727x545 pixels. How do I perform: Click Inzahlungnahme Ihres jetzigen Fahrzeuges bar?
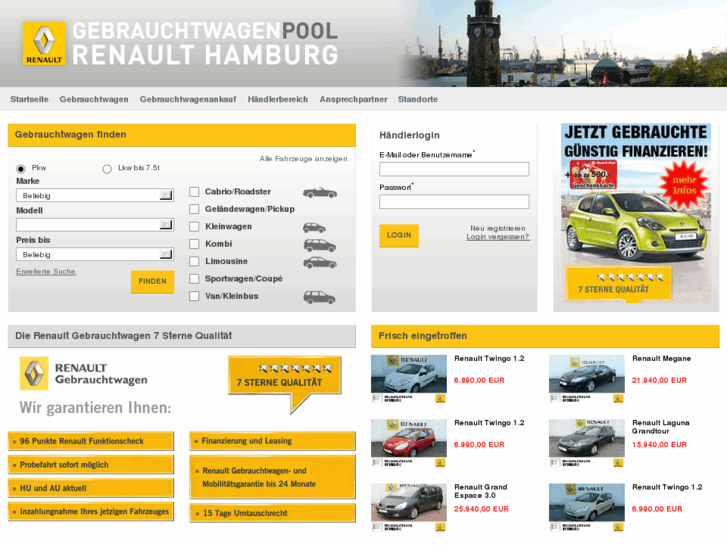coord(91,512)
